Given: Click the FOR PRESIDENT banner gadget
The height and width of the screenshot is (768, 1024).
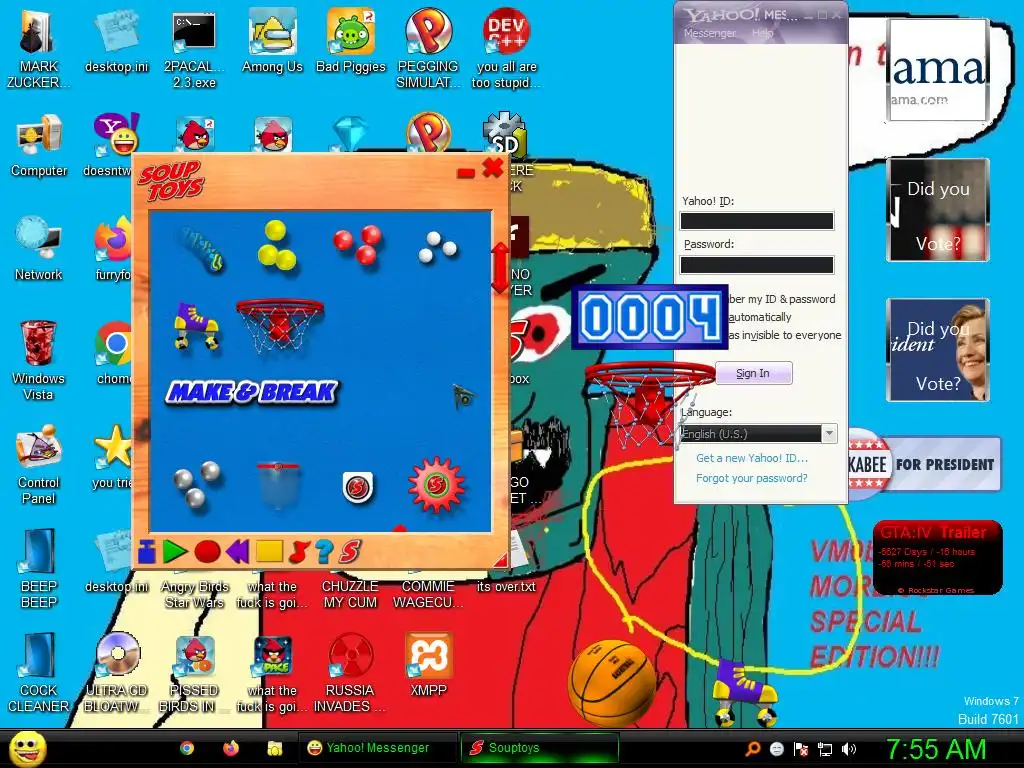Looking at the screenshot, I should (925, 464).
